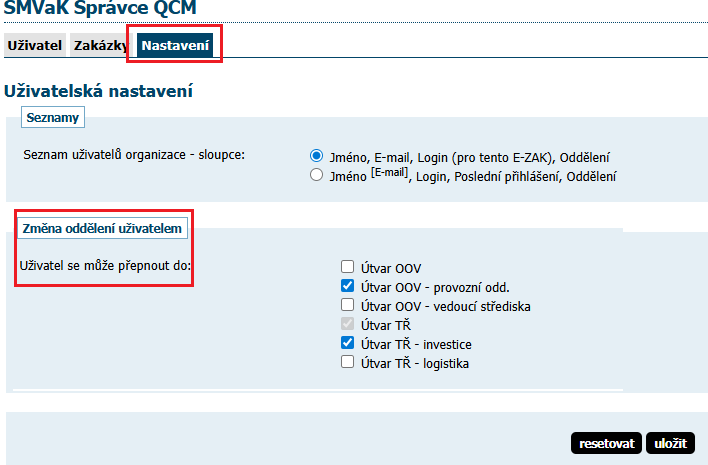Tick Útvar OOV - vedoucí střediska checkbox
708x465 pixels.
[x=348, y=305]
